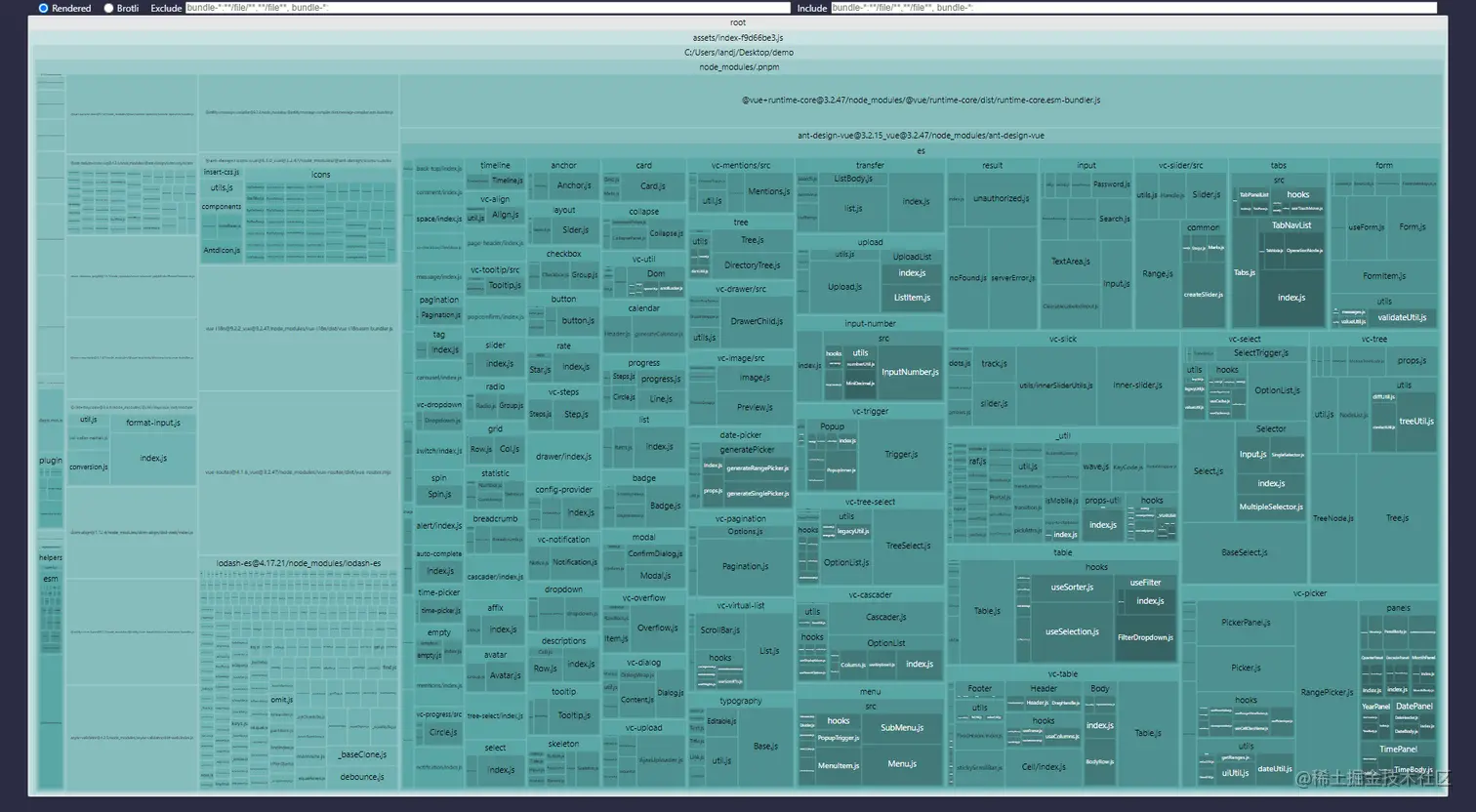Click the Preview.js cell
1476x812 pixels.
[x=755, y=408]
